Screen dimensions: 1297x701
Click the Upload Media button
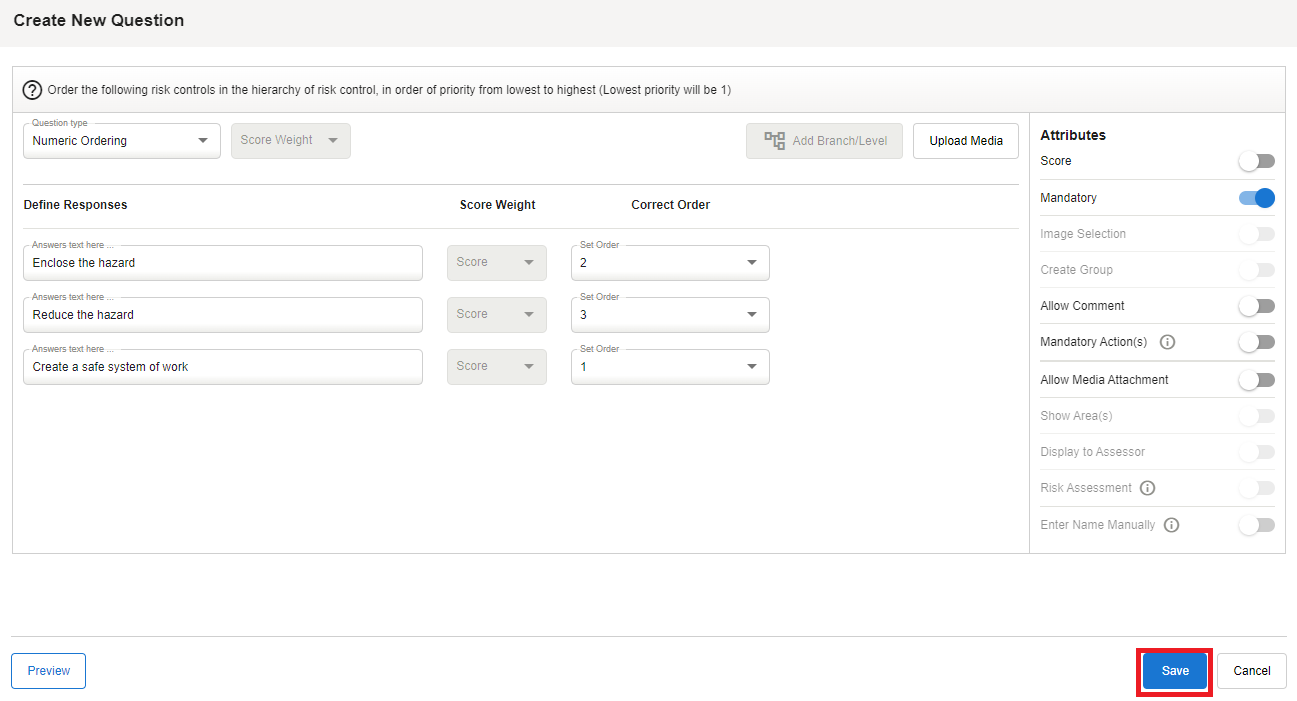965,141
